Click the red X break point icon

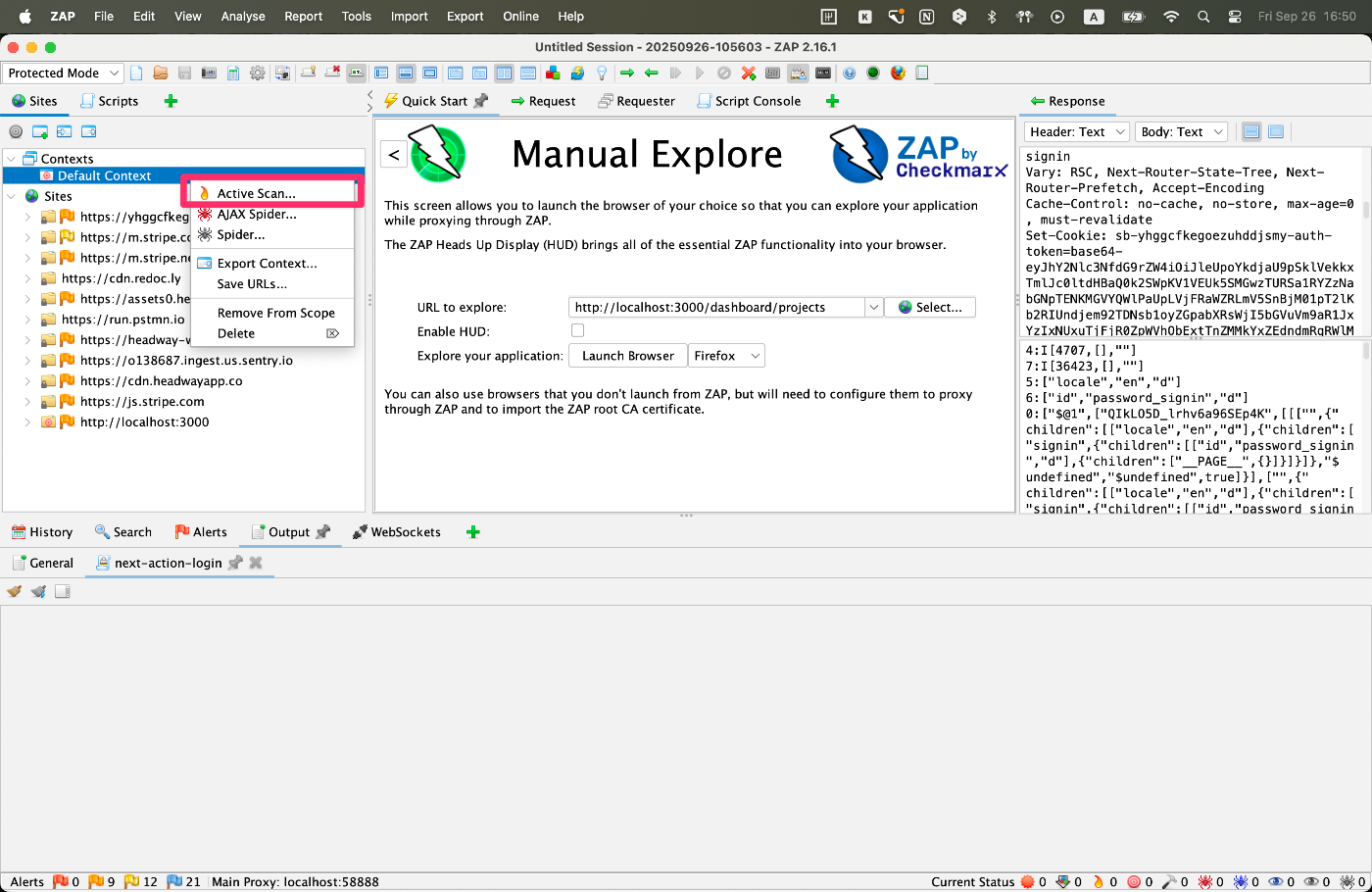749,73
